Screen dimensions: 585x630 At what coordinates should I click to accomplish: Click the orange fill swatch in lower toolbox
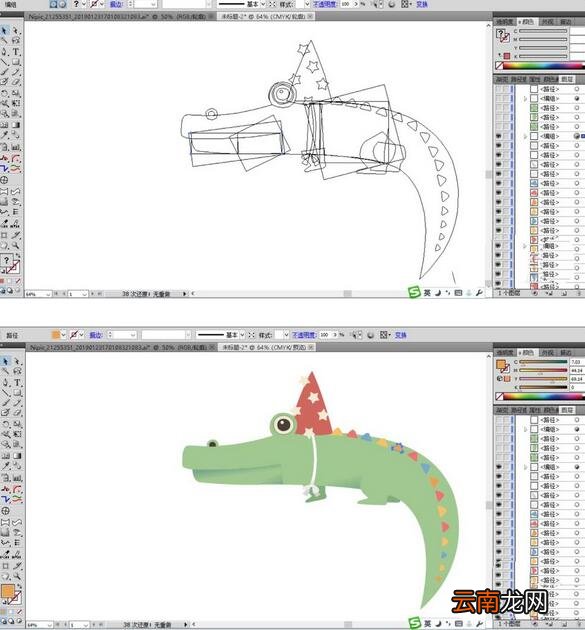tap(7, 591)
